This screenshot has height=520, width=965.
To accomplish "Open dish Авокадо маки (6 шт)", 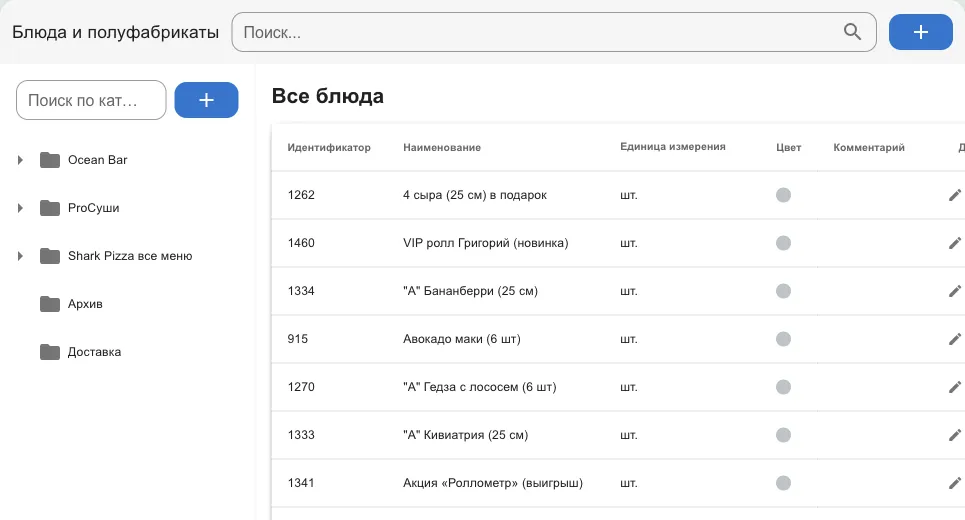I will pyautogui.click(x=462, y=339).
